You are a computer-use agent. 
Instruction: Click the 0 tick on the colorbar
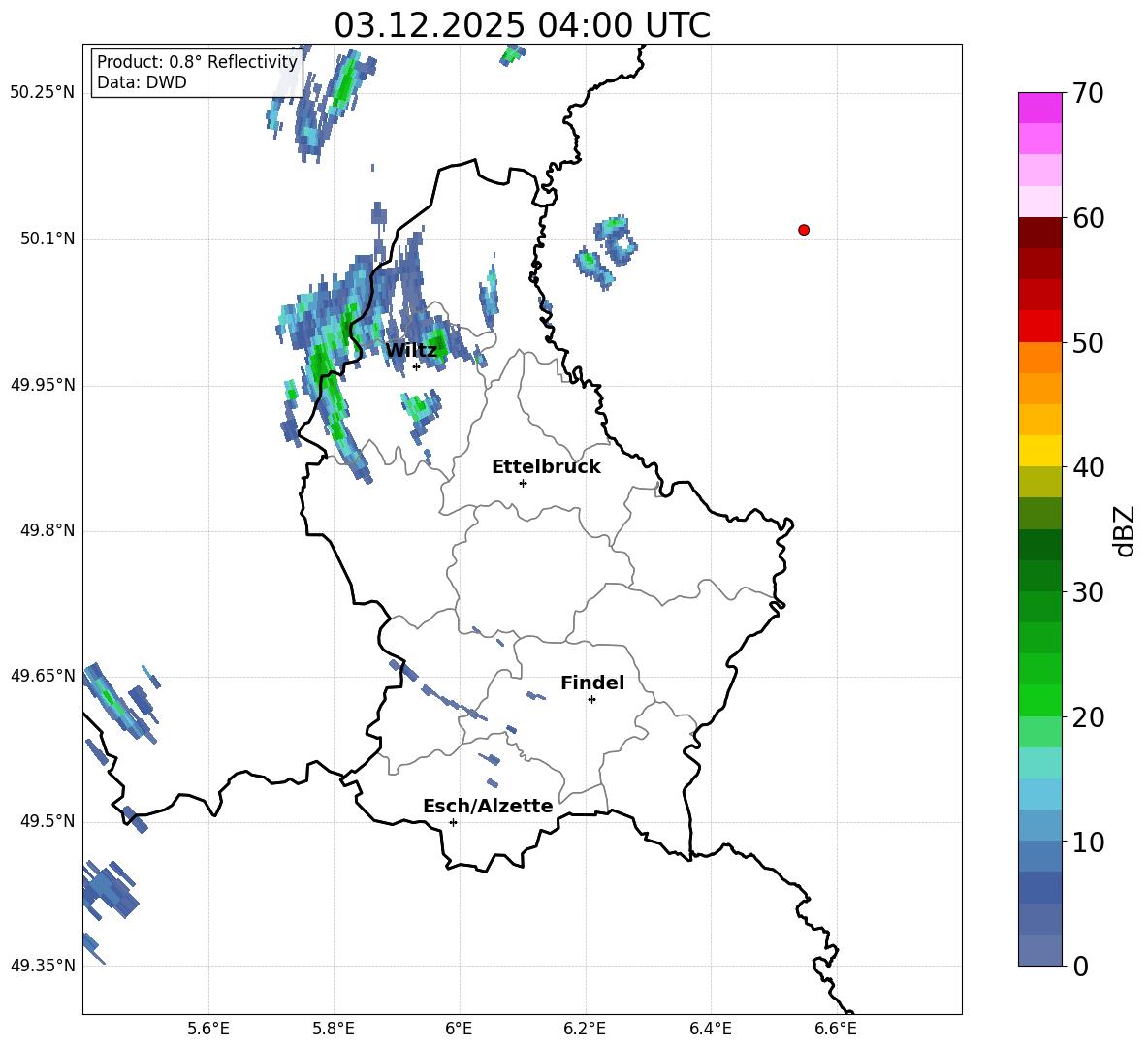1080,966
